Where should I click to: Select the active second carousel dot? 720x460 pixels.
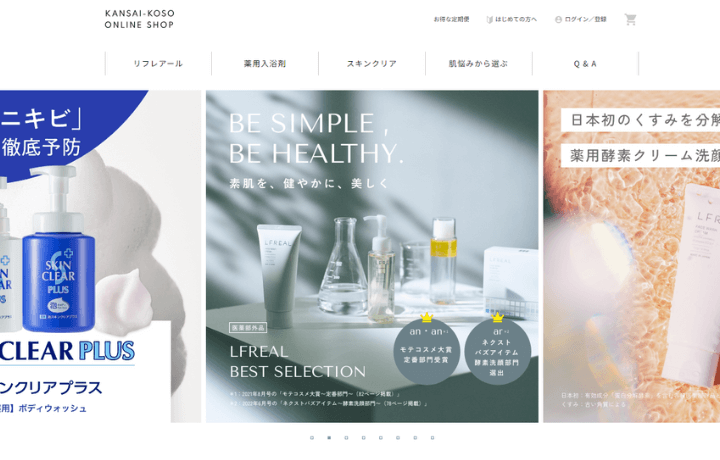pyautogui.click(x=329, y=438)
